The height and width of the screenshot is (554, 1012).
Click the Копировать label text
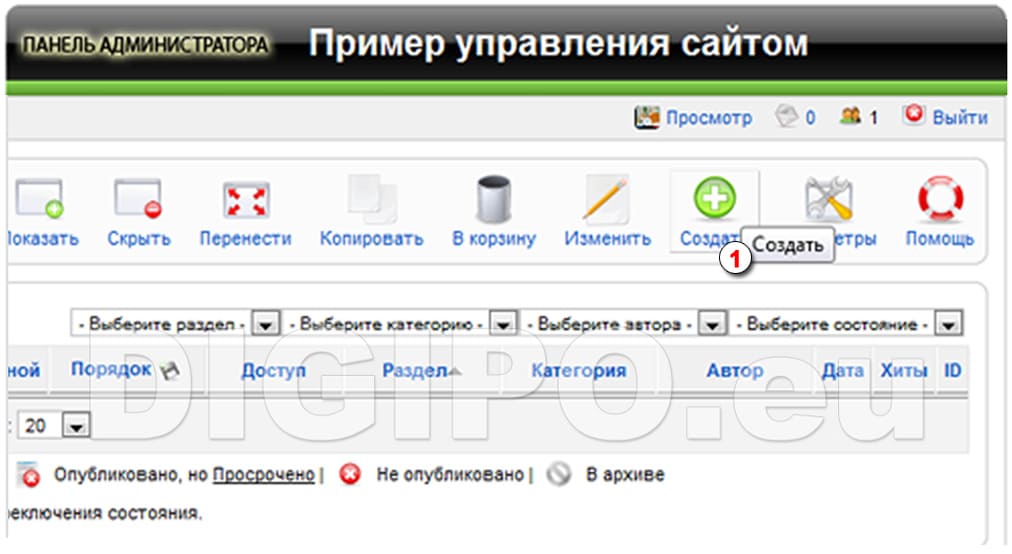372,240
